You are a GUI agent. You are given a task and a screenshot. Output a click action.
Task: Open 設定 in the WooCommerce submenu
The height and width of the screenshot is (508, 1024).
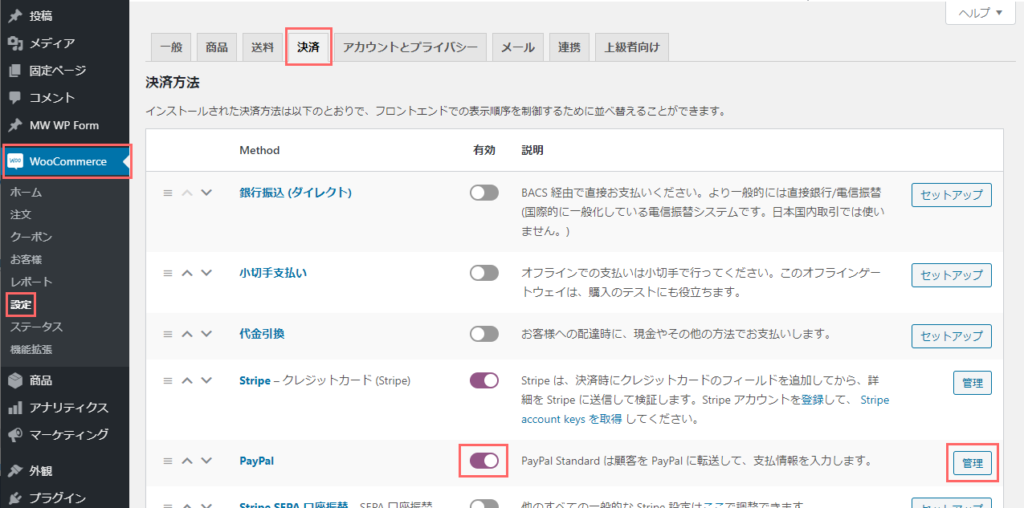pos(21,304)
